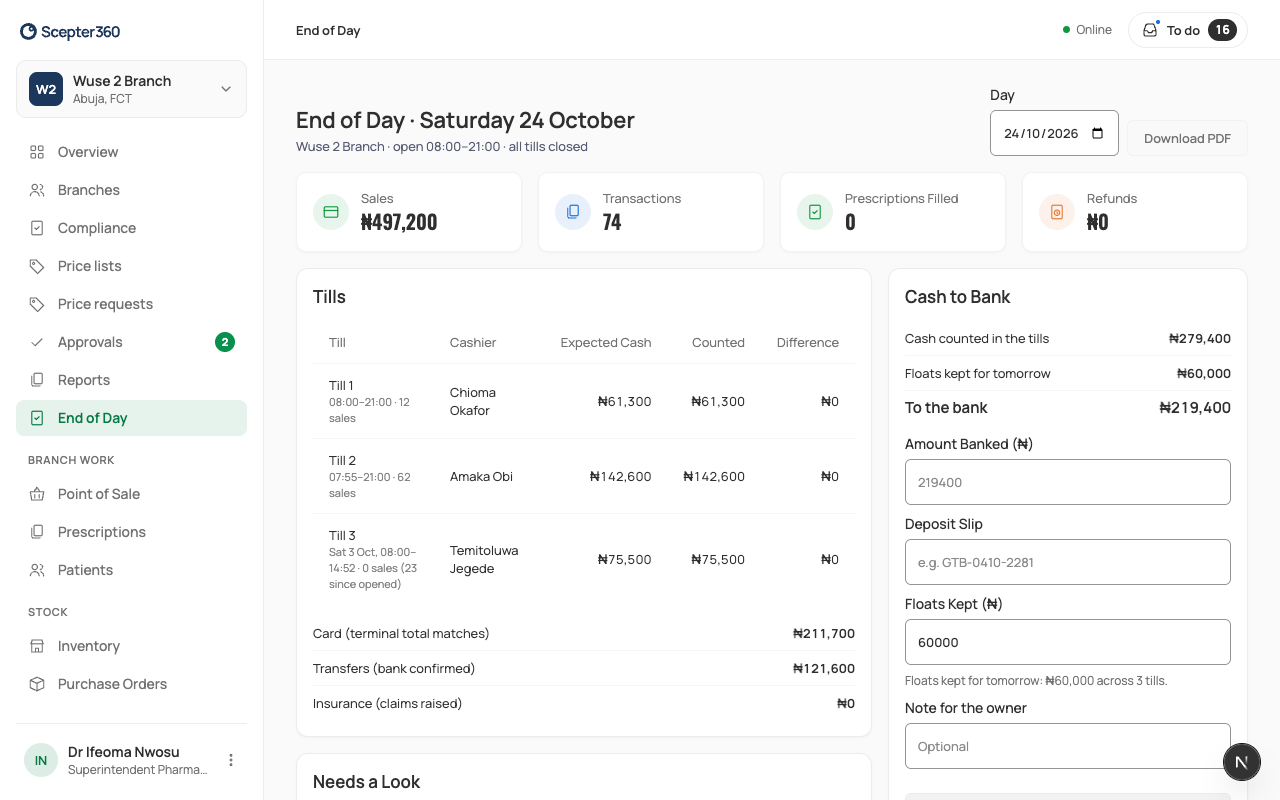Navigate to Purchase Orders
The width and height of the screenshot is (1280, 800).
(131, 684)
